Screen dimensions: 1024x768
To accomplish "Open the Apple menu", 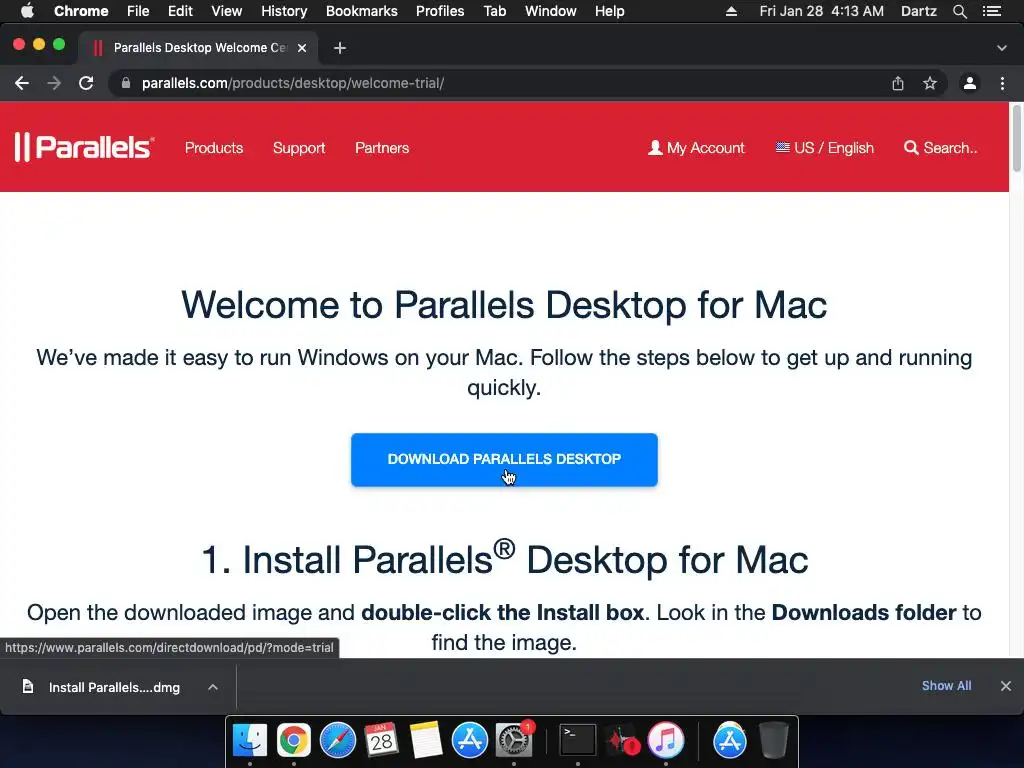I will tap(27, 11).
